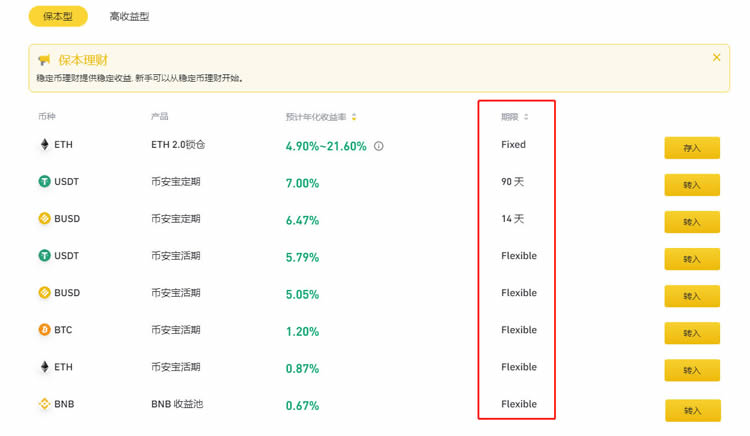Switch to 高收益型 tab

tap(129, 17)
